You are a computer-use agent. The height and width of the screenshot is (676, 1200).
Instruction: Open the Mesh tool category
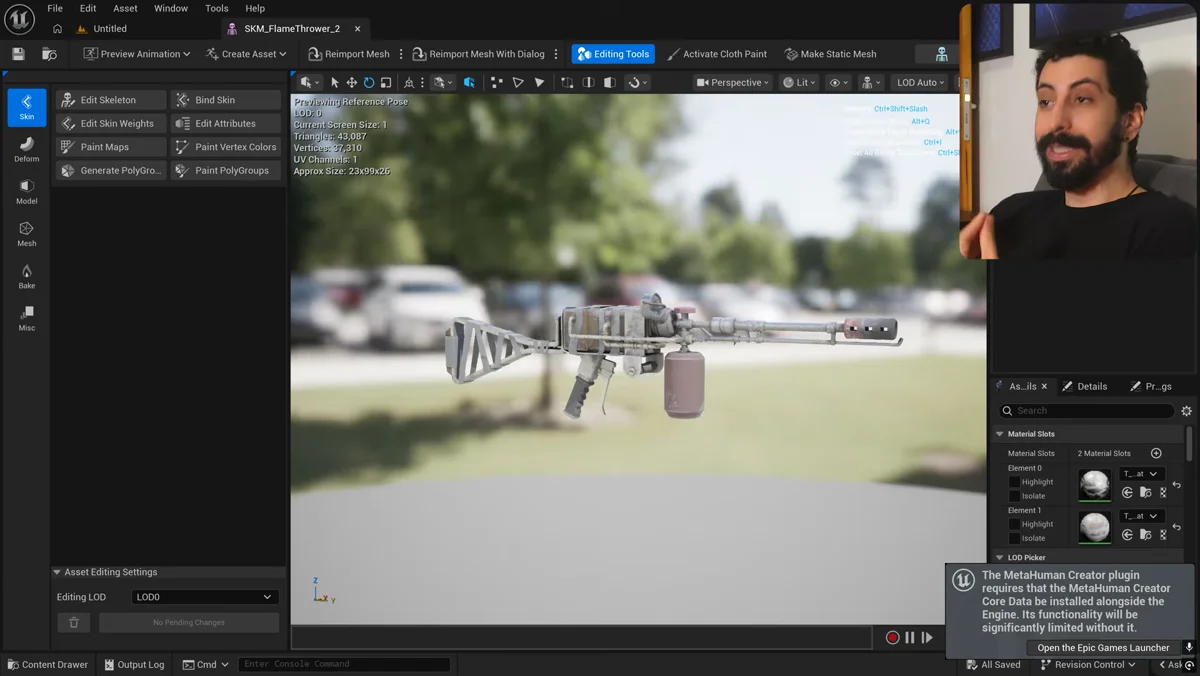[27, 234]
